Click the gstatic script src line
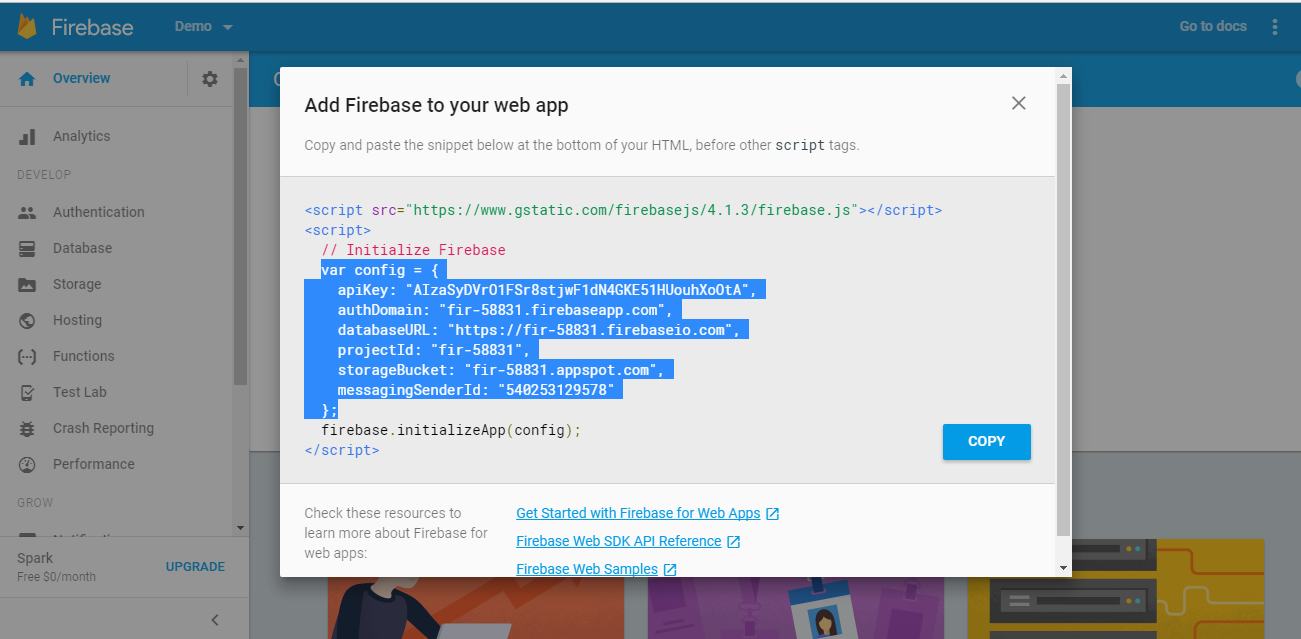 click(623, 210)
